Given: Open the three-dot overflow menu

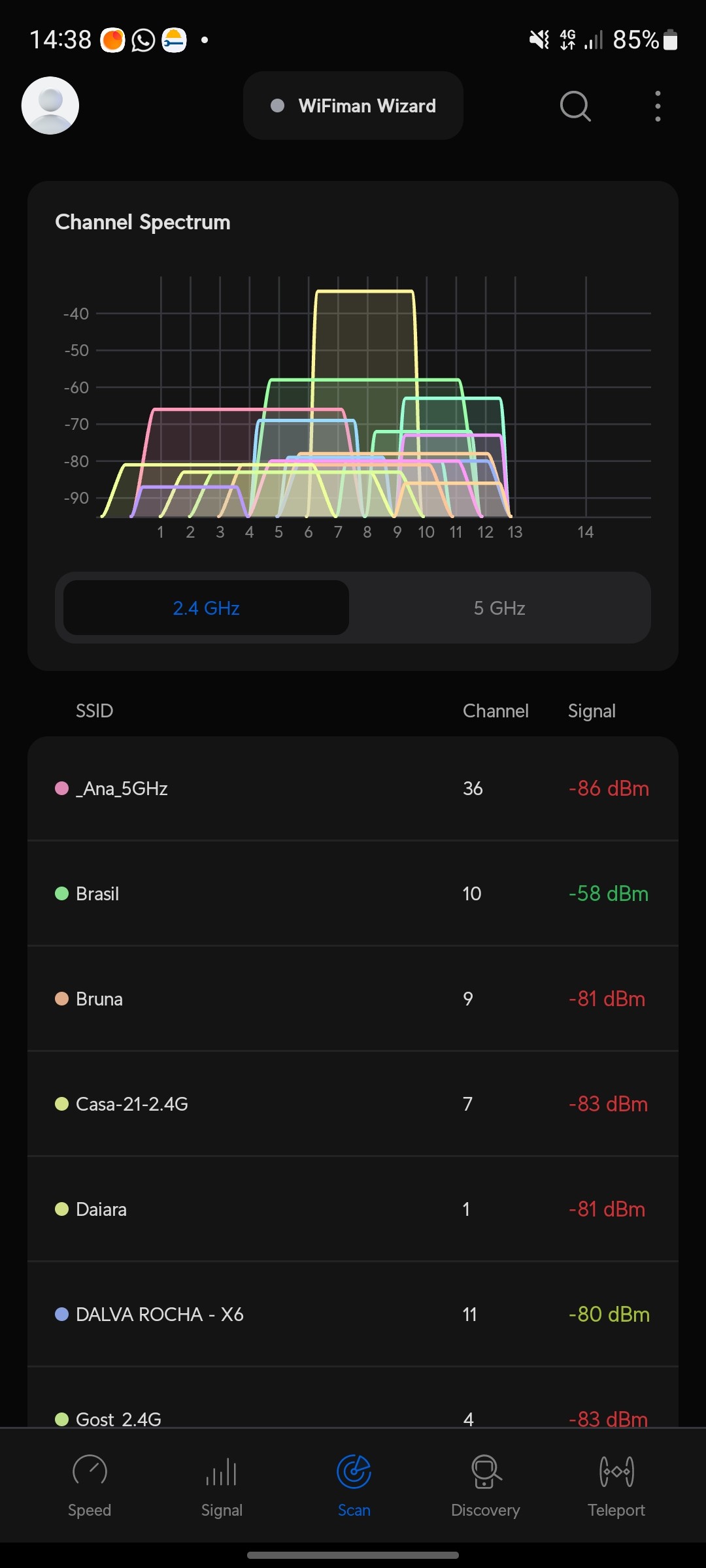Looking at the screenshot, I should coord(658,106).
